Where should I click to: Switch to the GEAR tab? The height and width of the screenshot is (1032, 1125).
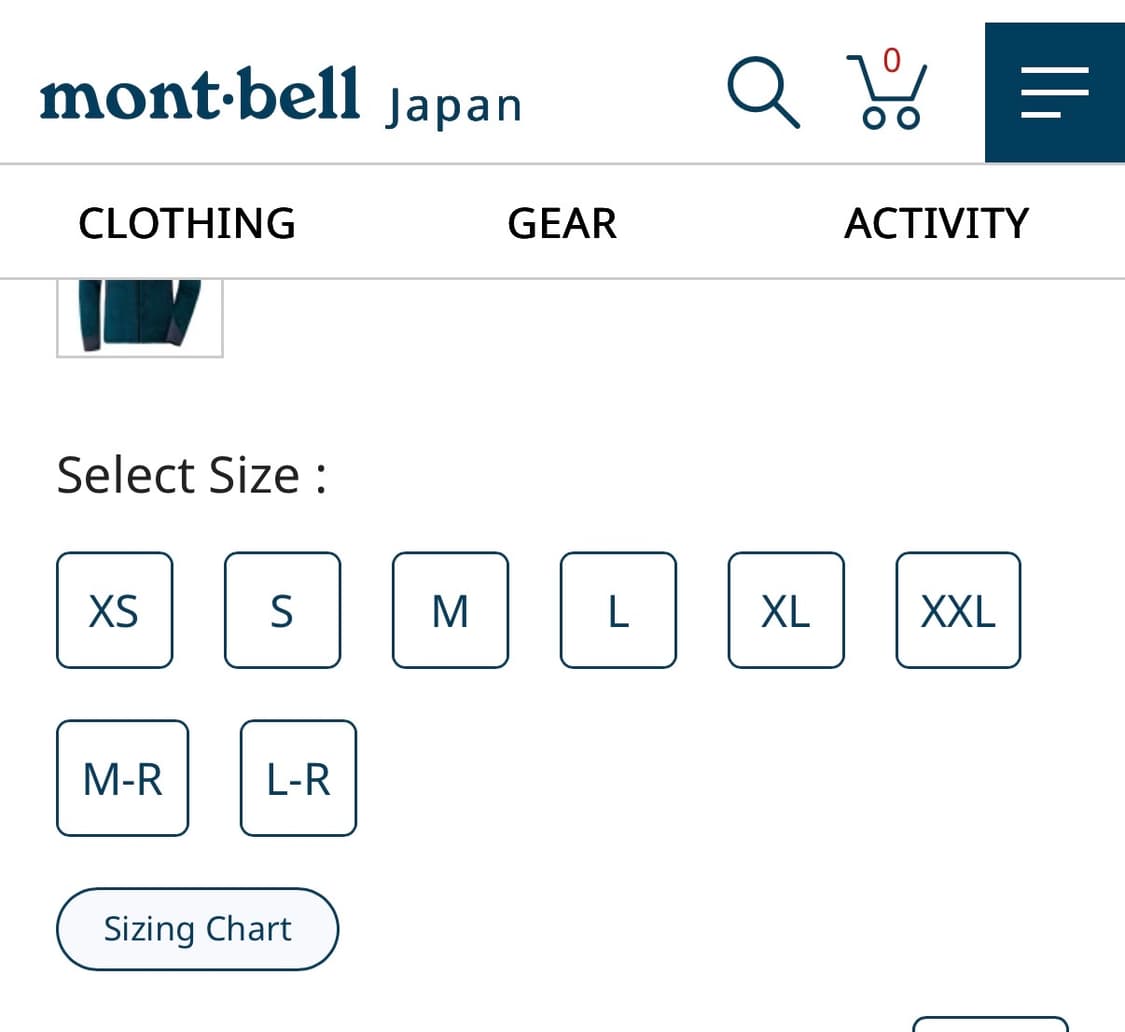tap(562, 223)
